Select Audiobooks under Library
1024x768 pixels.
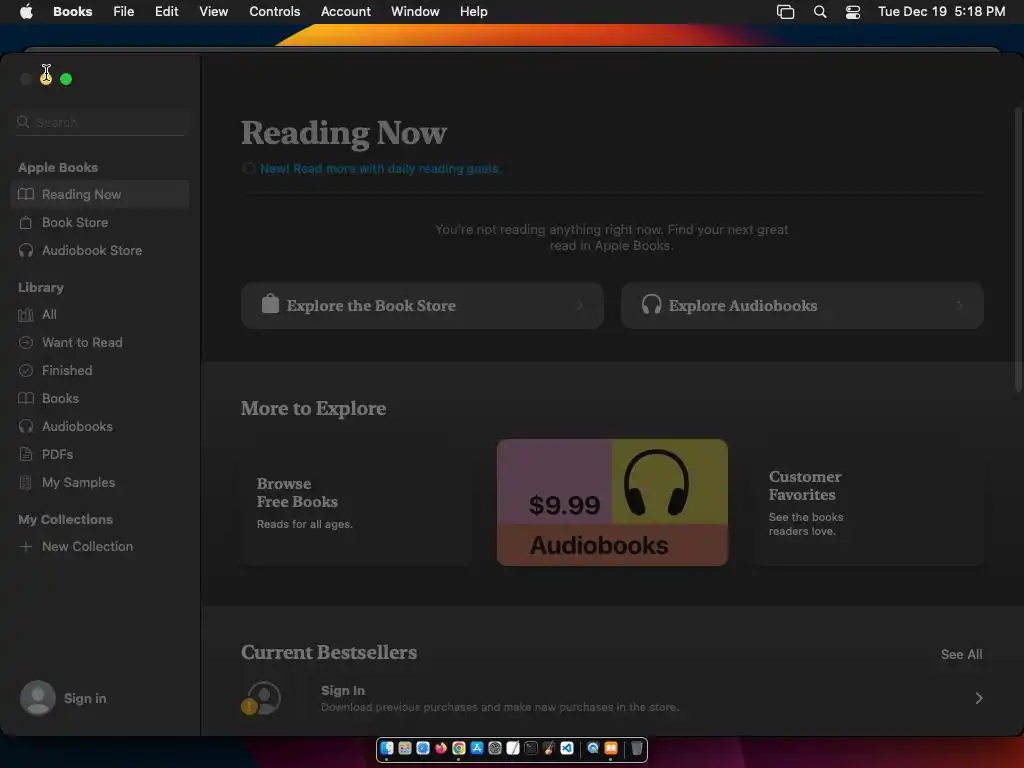[99, 426]
